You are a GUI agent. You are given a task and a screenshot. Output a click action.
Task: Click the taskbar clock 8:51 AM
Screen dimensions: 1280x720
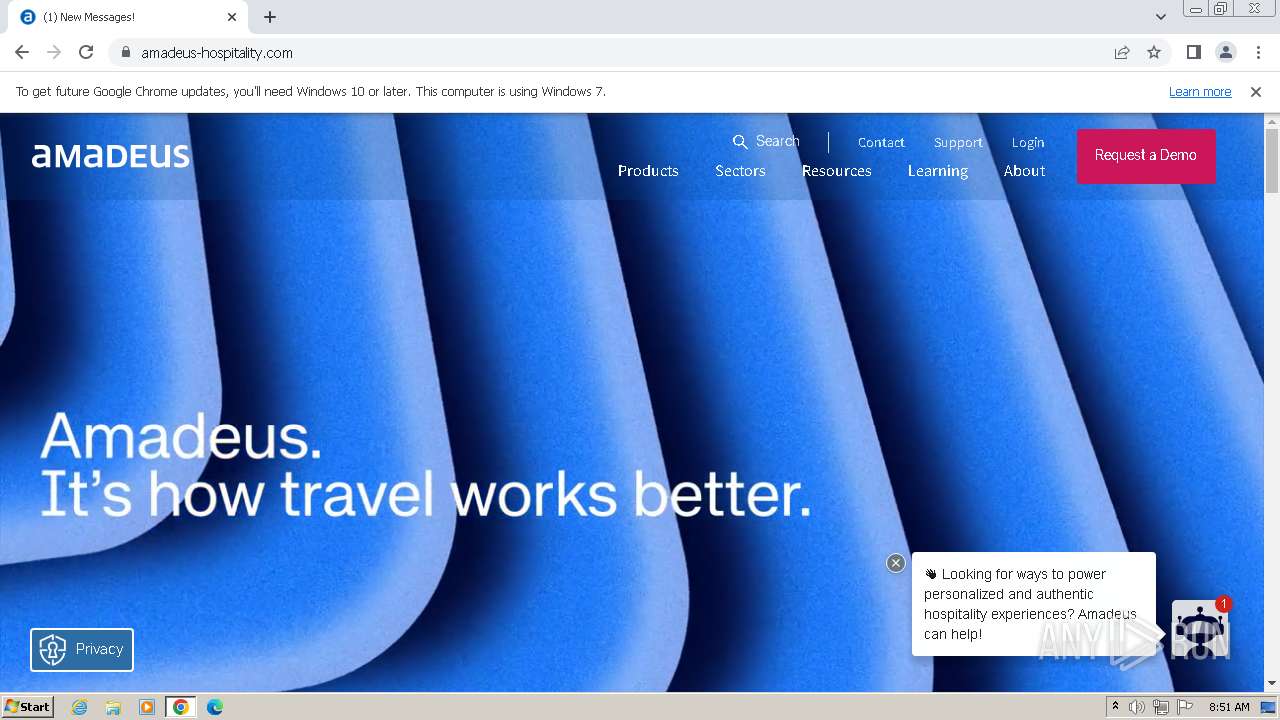1229,707
